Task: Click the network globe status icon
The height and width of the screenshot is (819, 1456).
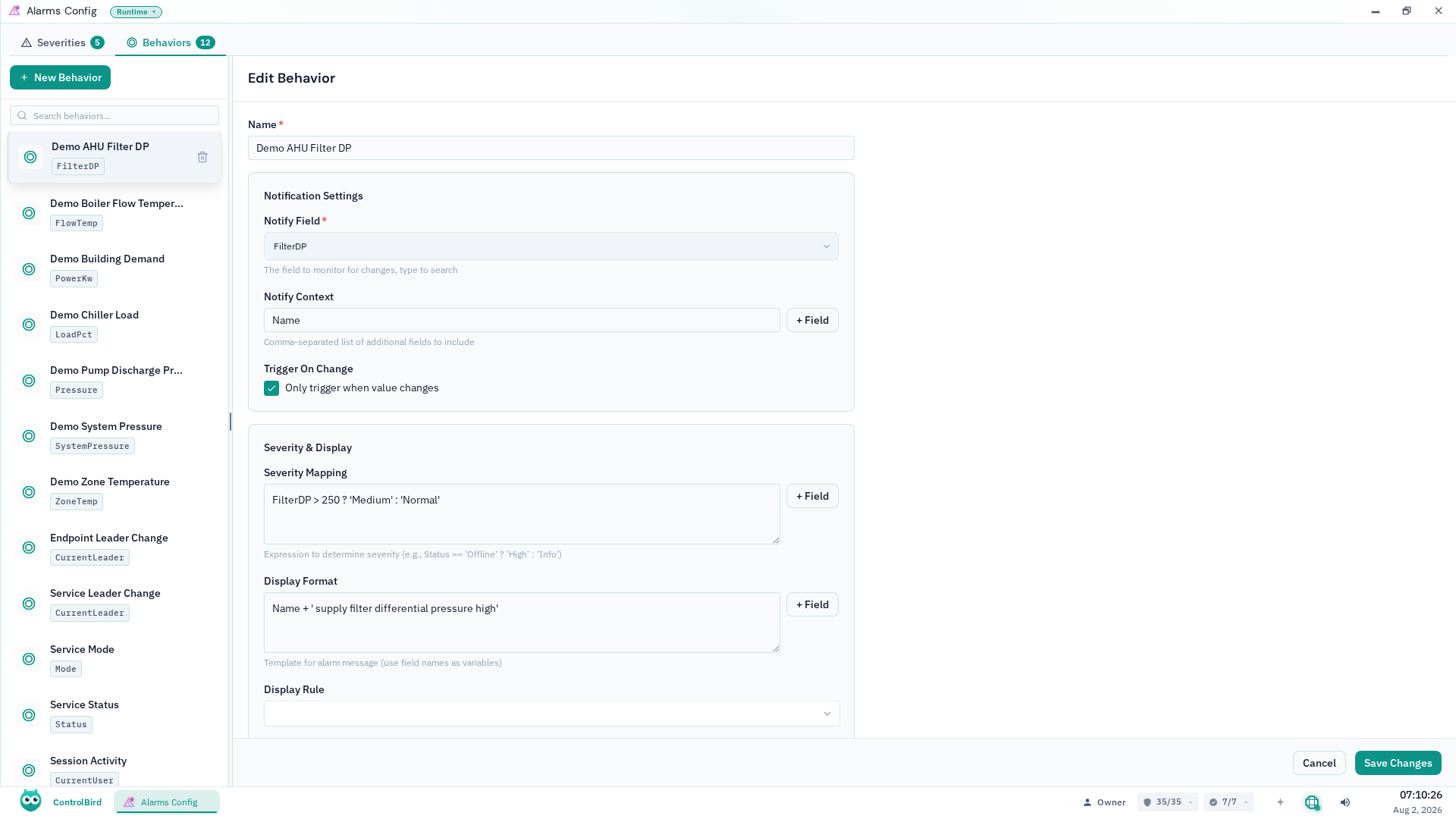Action: [x=1312, y=802]
